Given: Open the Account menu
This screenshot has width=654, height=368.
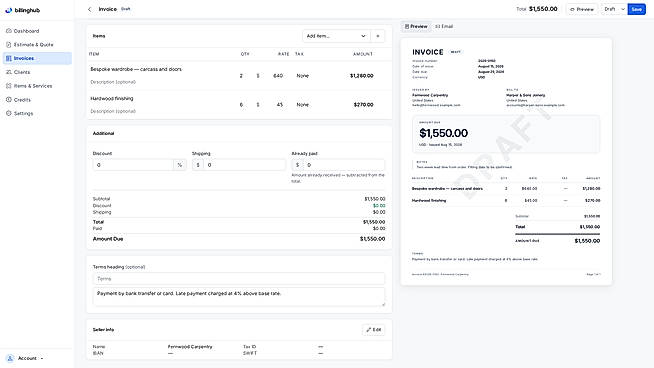Looking at the screenshot, I should [26, 358].
